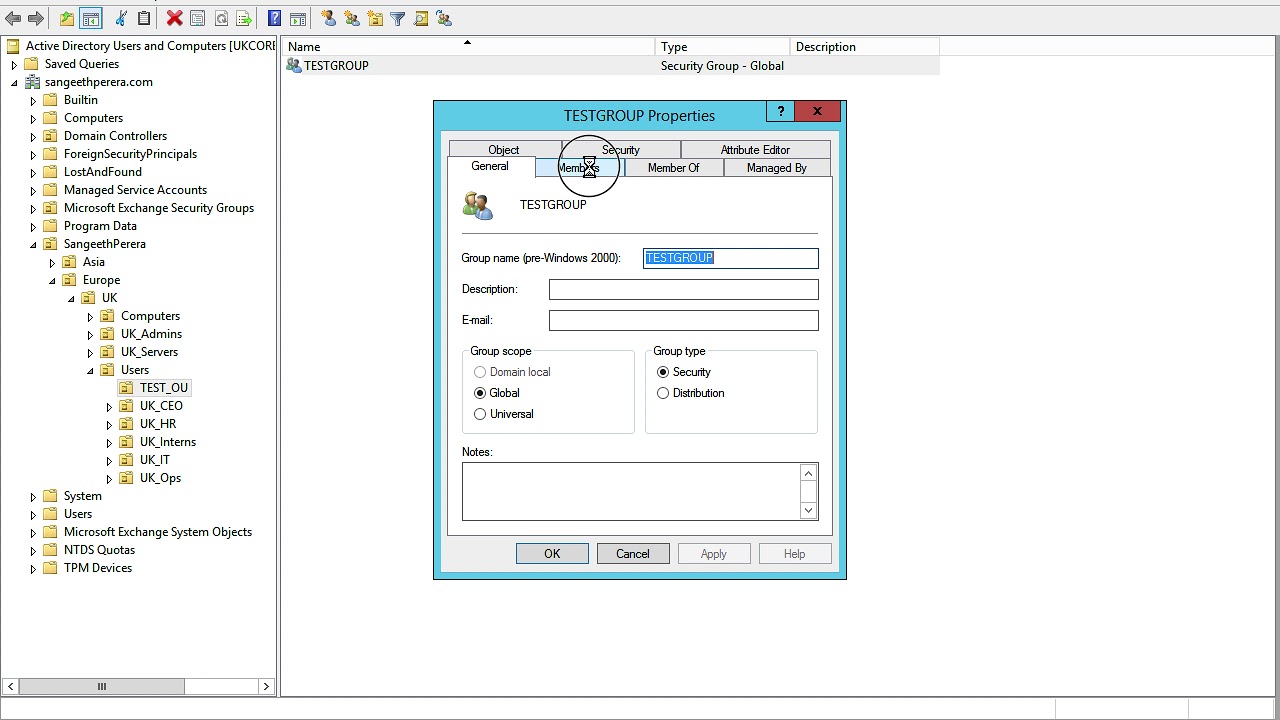Viewport: 1280px width, 720px height.
Task: Click the Cancel button
Action: [633, 554]
